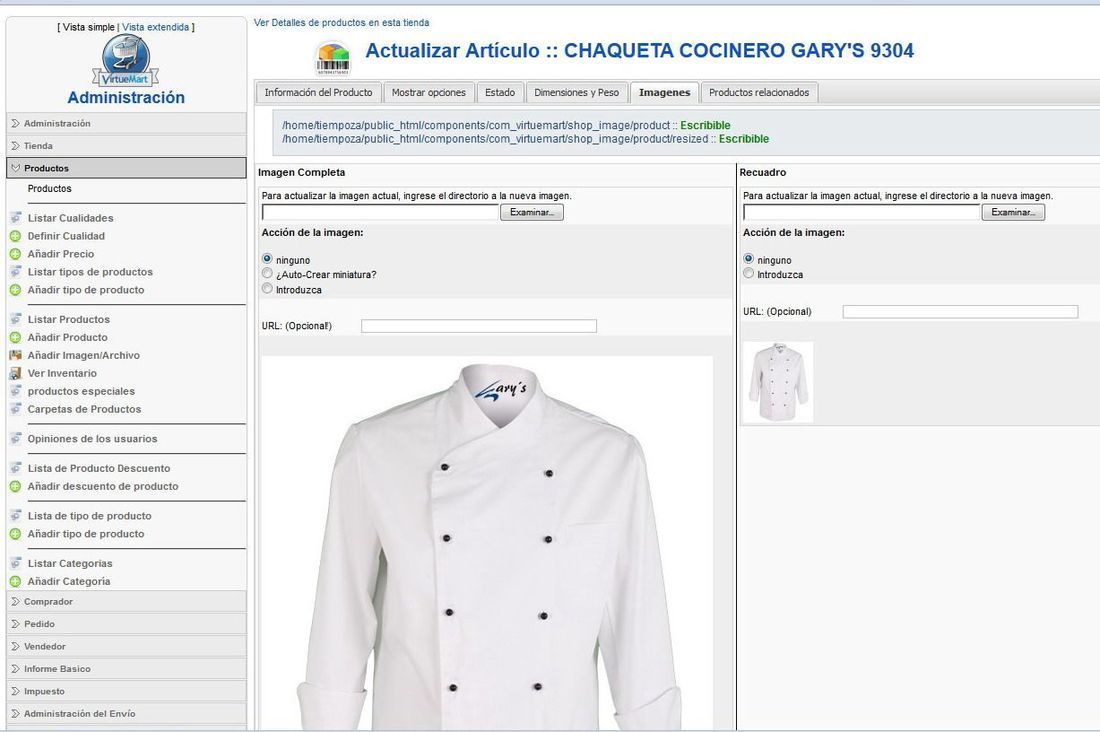Expand the Administración del Envío section
The height and width of the screenshot is (732, 1100).
[x=126, y=714]
